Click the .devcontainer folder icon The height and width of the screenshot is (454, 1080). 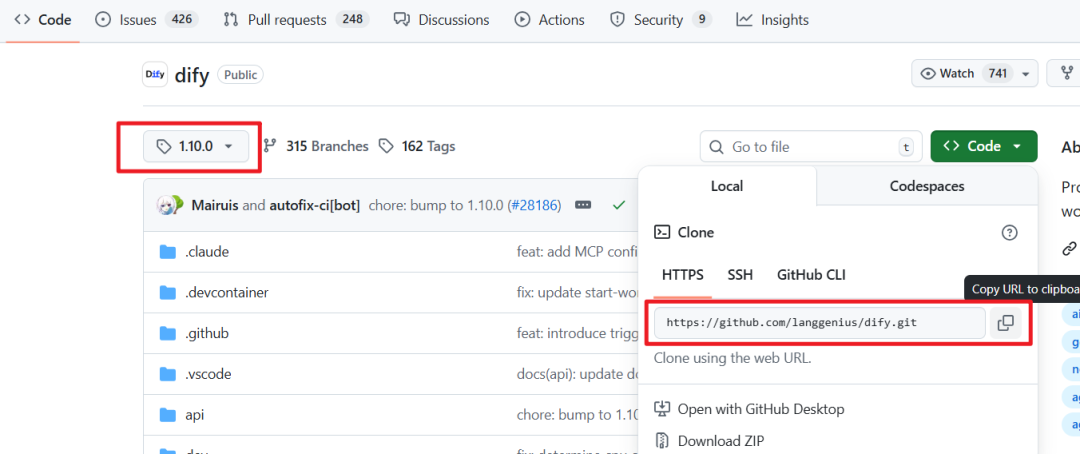tap(168, 293)
